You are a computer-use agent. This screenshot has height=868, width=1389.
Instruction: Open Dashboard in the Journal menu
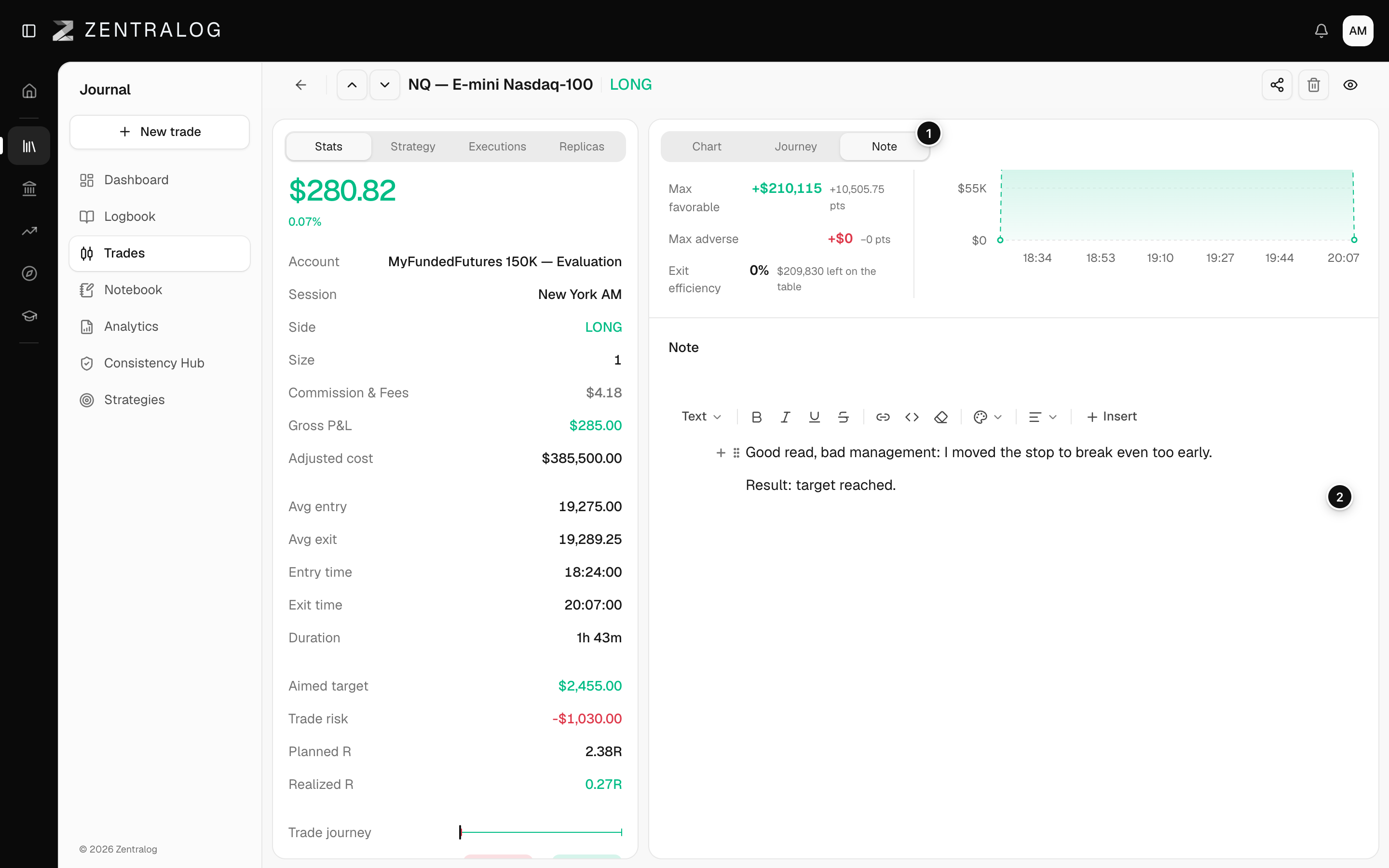tap(160, 180)
